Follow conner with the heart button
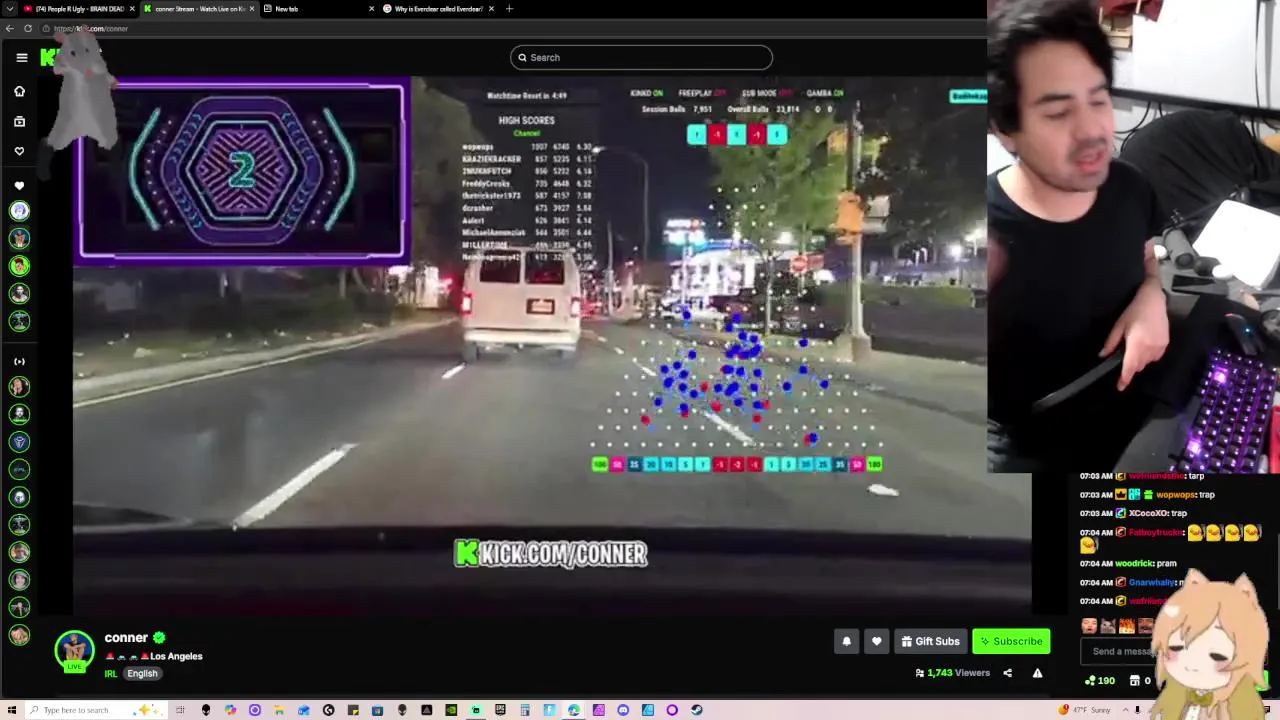Screen dimensions: 1280x720 pos(876,641)
